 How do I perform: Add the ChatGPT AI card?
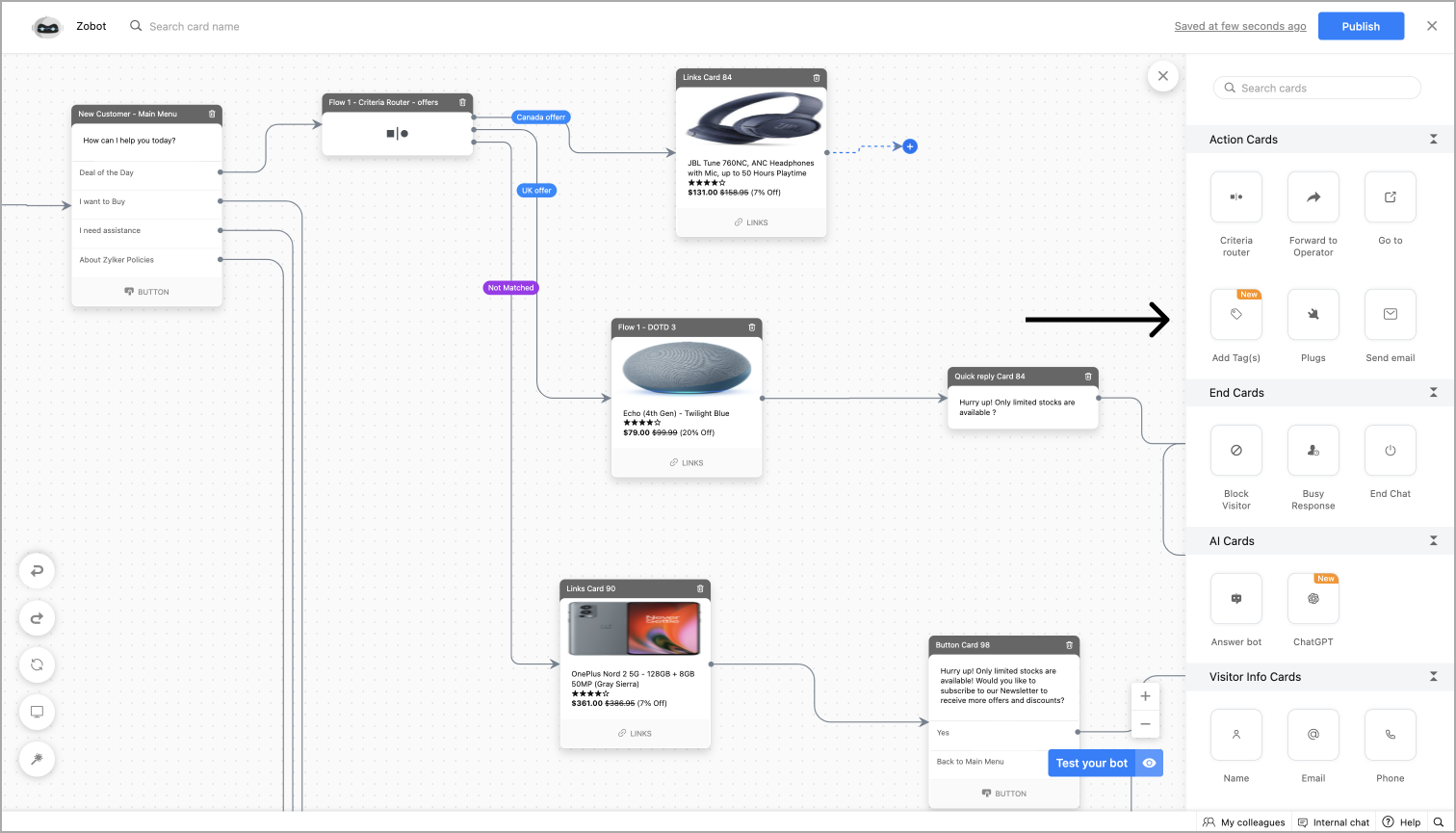[x=1313, y=599]
